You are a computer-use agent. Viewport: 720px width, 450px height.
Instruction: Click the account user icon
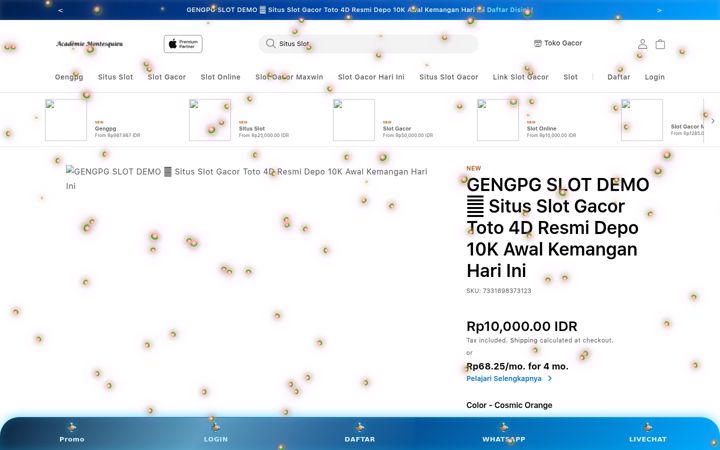(642, 44)
